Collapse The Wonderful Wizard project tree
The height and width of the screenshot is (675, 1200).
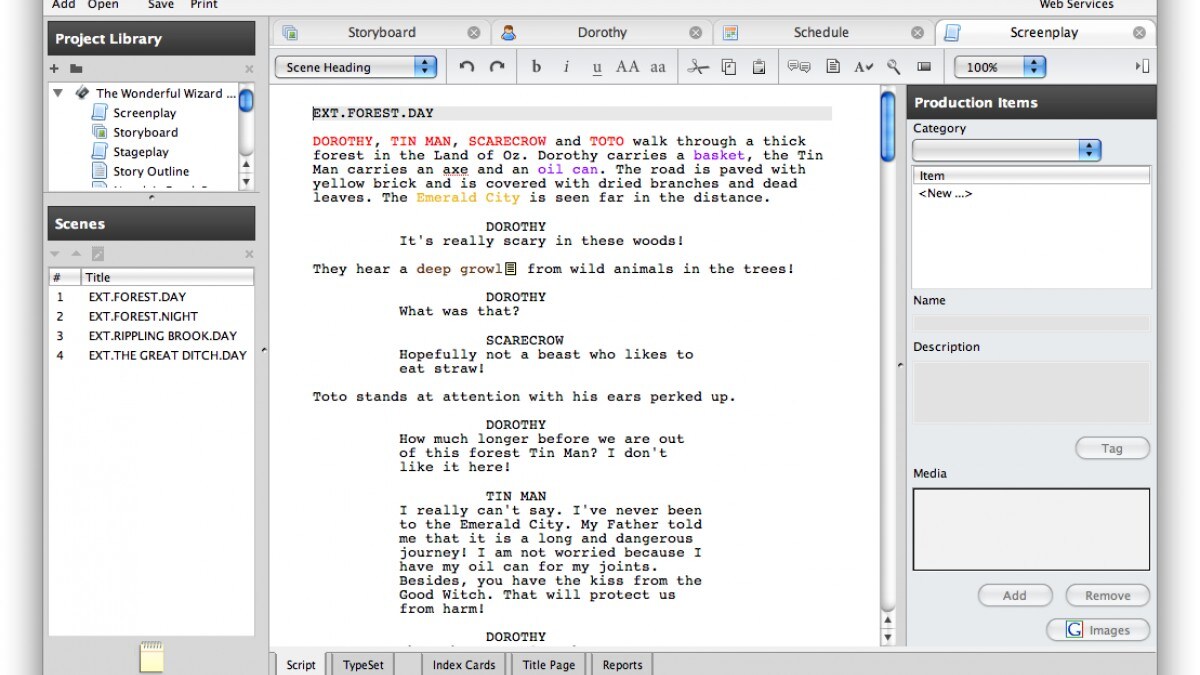pos(57,92)
